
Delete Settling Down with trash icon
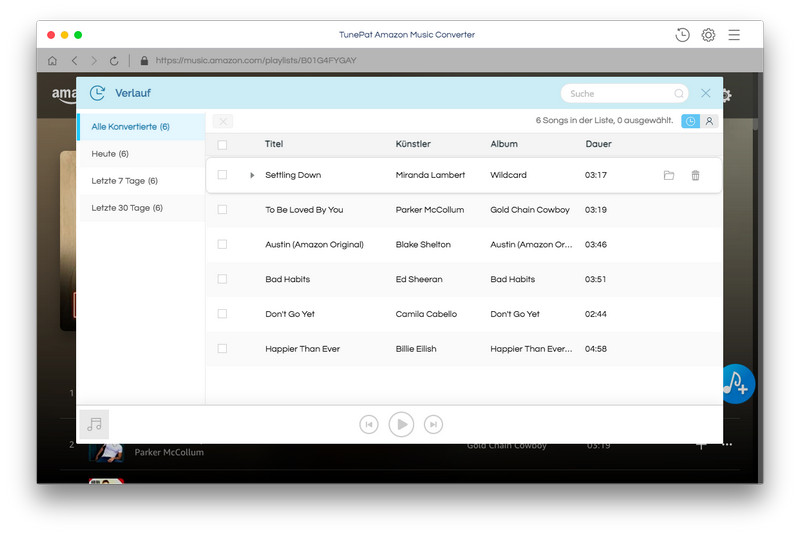695,175
